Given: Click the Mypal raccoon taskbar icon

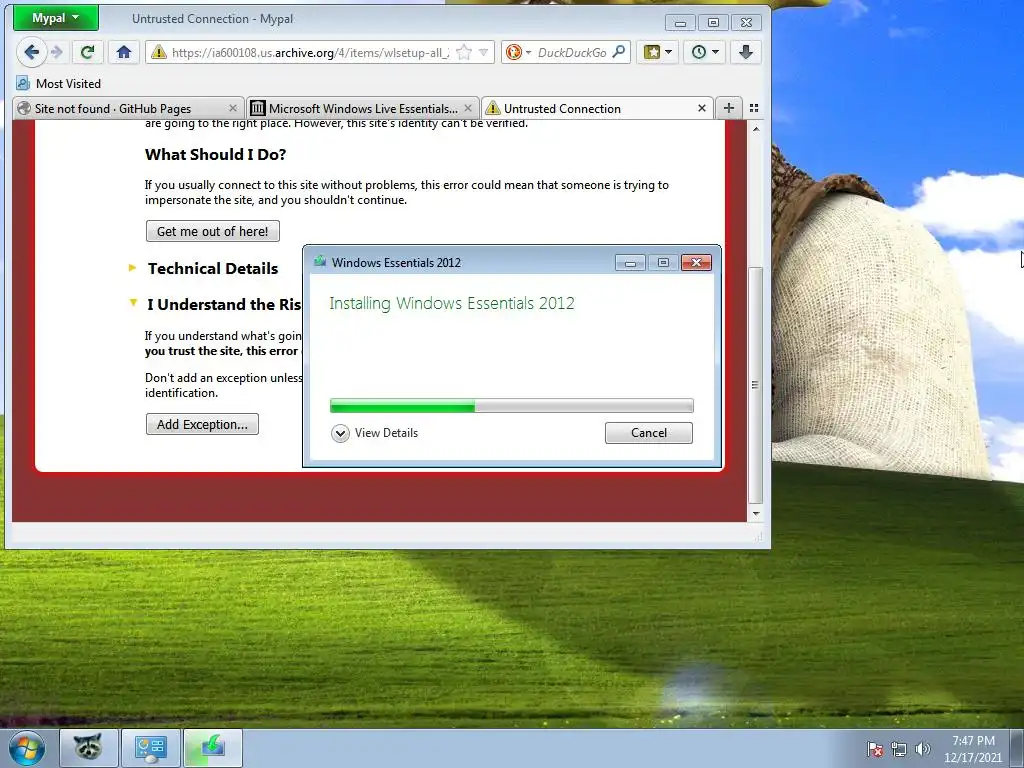Looking at the screenshot, I should pos(89,748).
